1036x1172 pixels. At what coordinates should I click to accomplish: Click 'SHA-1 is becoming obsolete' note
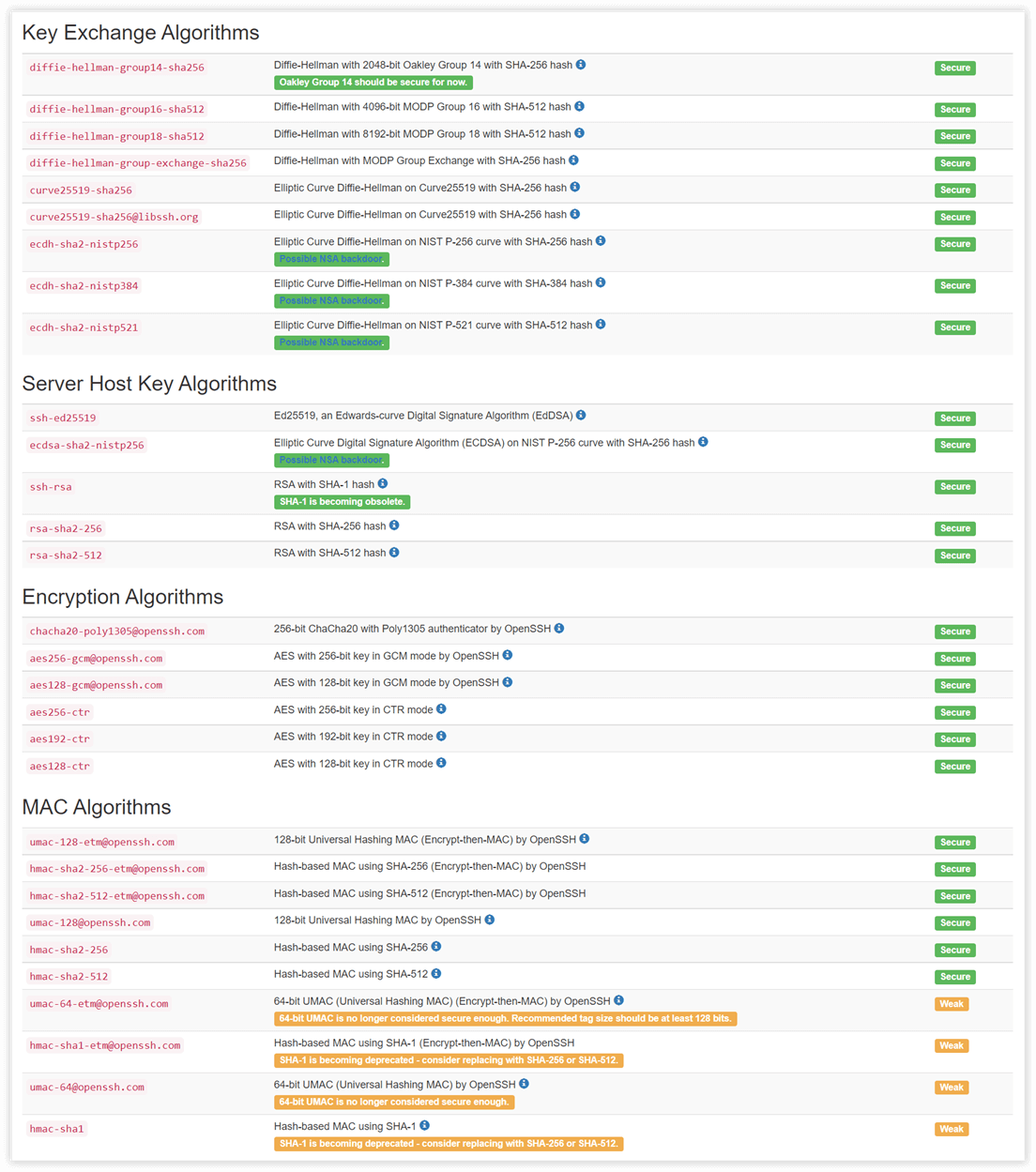342,502
